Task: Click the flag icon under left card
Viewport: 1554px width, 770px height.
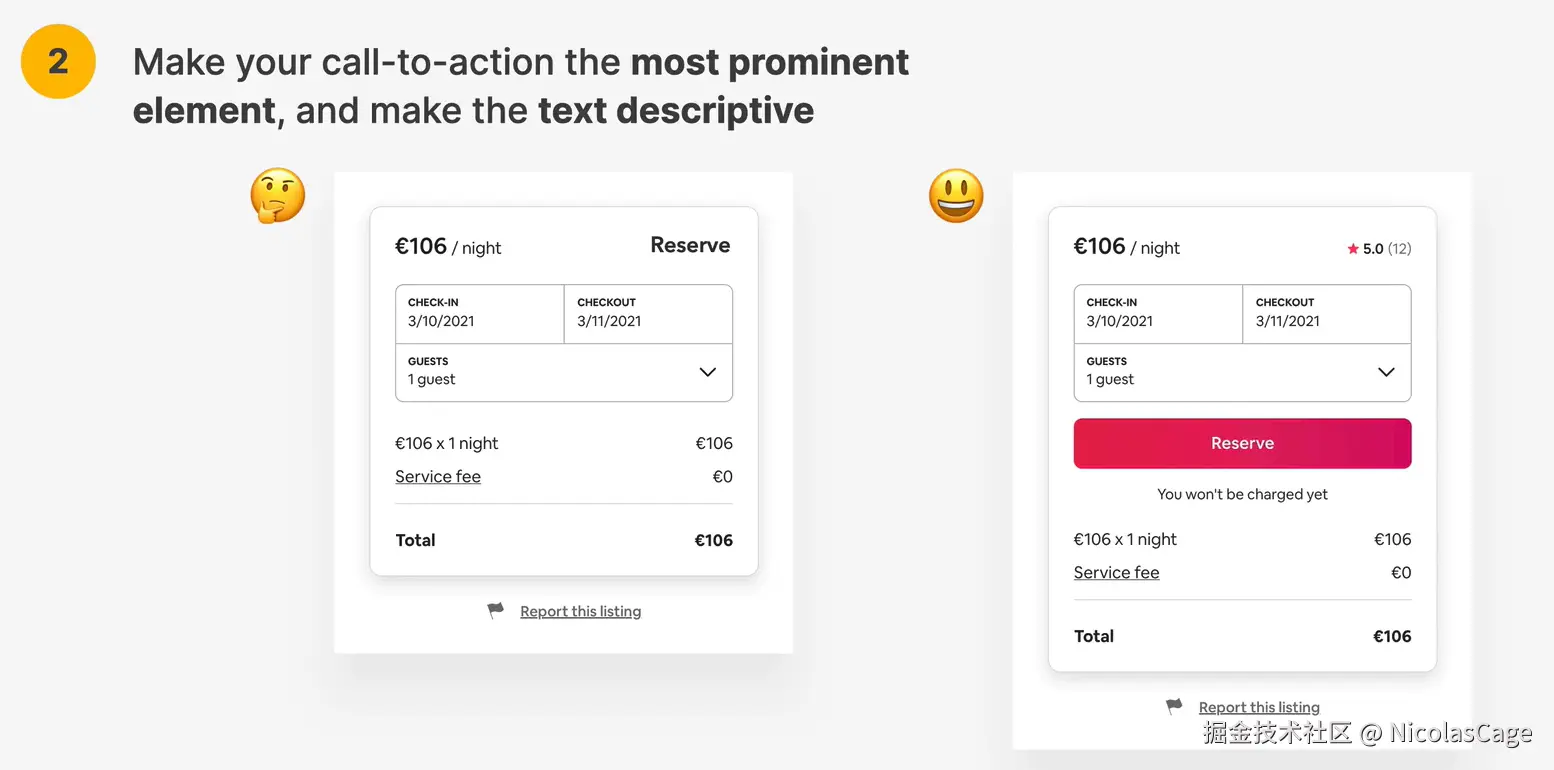Action: [496, 610]
